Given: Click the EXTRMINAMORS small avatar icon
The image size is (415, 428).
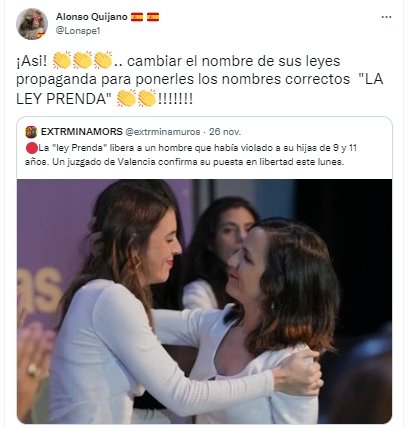Looking at the screenshot, I should 31,132.
